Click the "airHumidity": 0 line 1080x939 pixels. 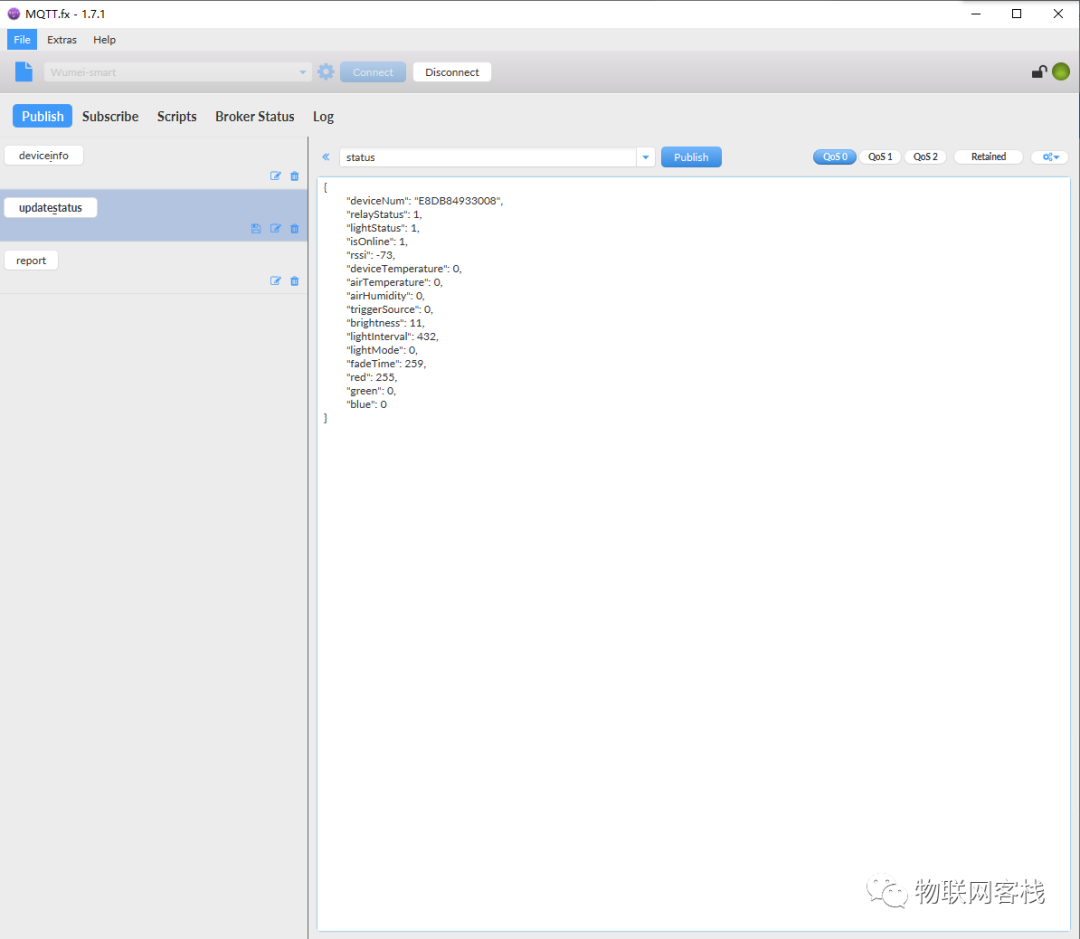point(385,296)
